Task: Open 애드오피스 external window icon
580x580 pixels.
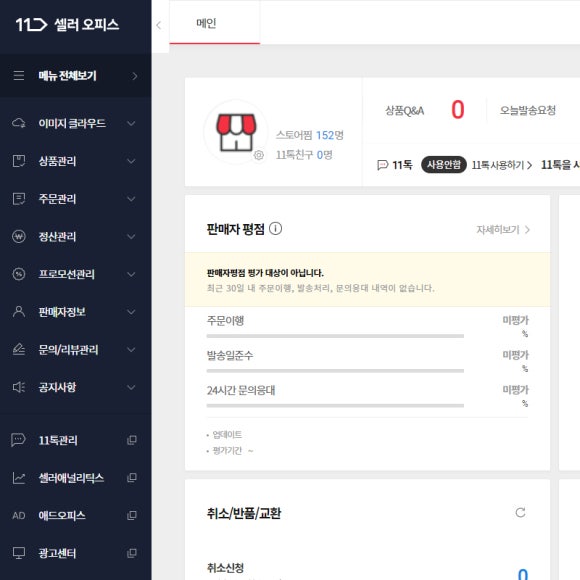Action: click(132, 516)
